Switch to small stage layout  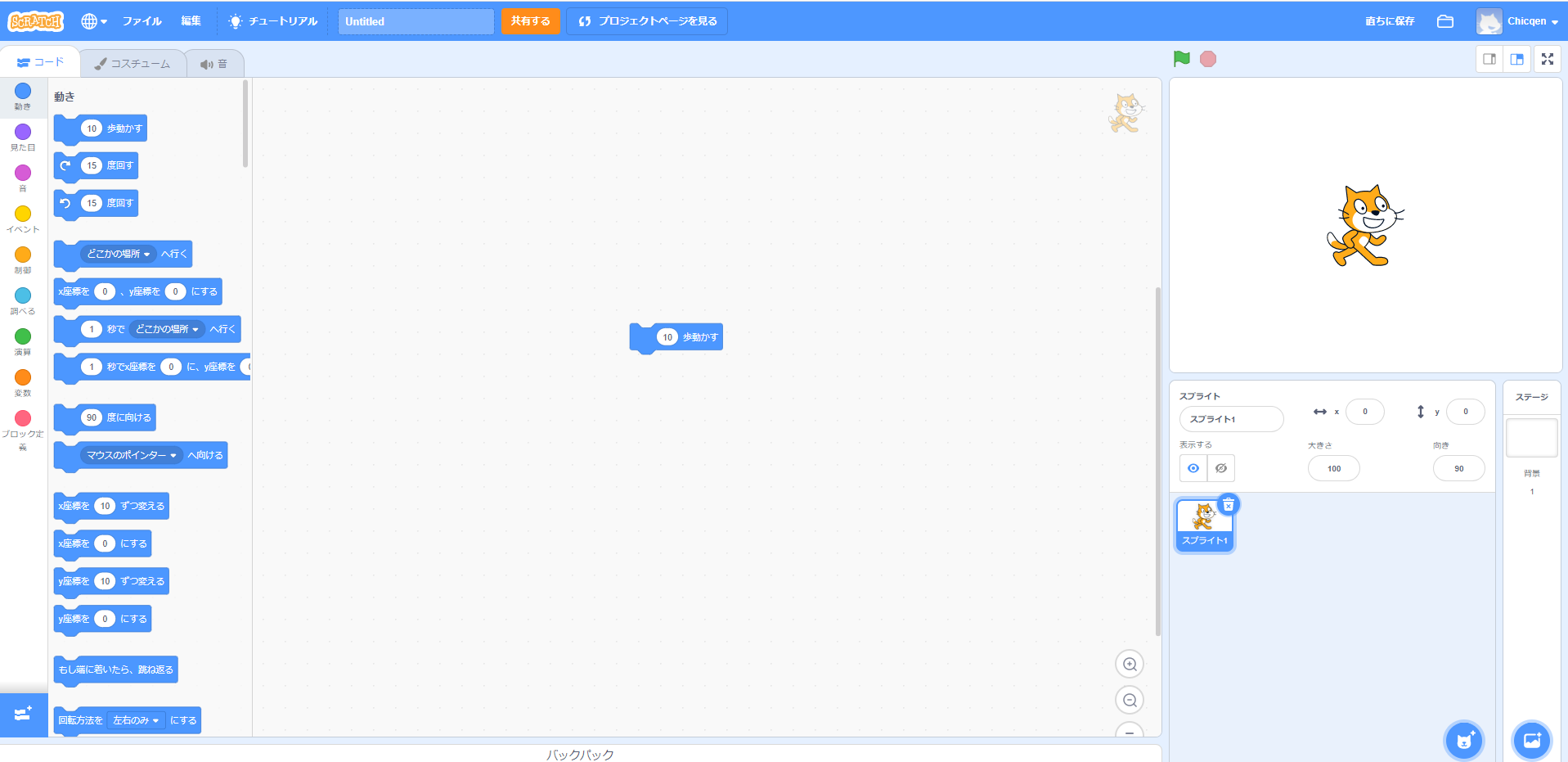pyautogui.click(x=1489, y=59)
